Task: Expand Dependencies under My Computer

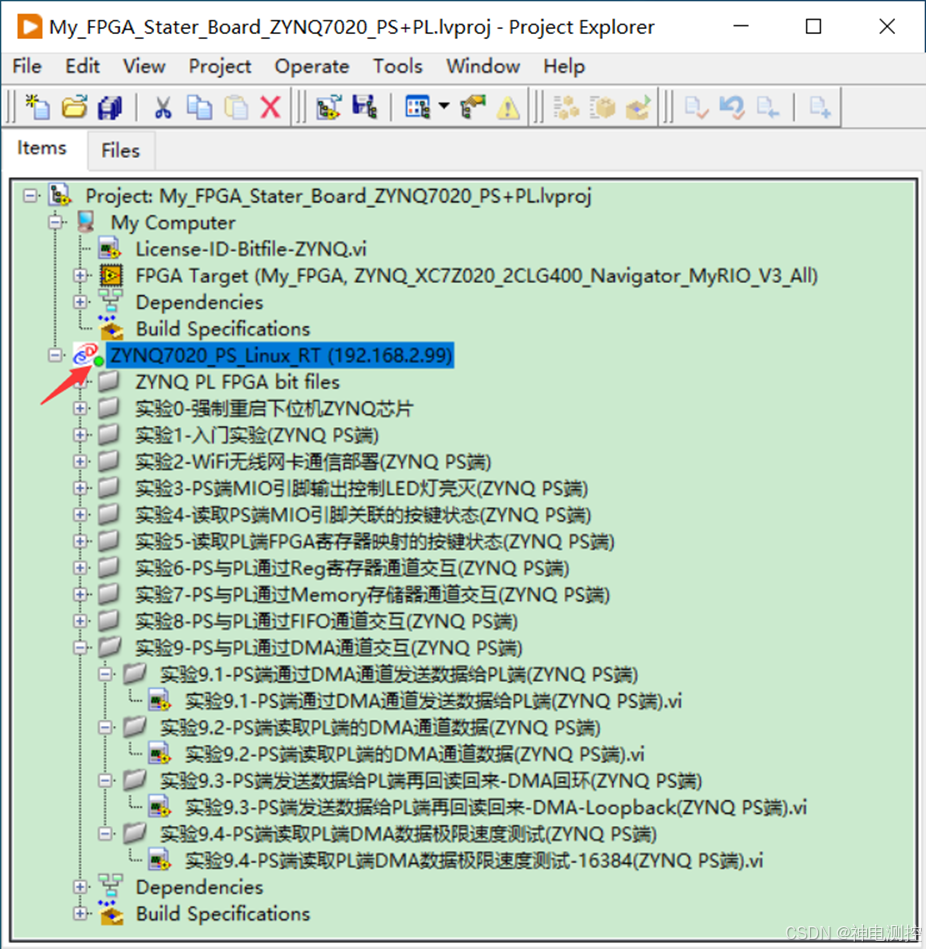Action: [80, 302]
